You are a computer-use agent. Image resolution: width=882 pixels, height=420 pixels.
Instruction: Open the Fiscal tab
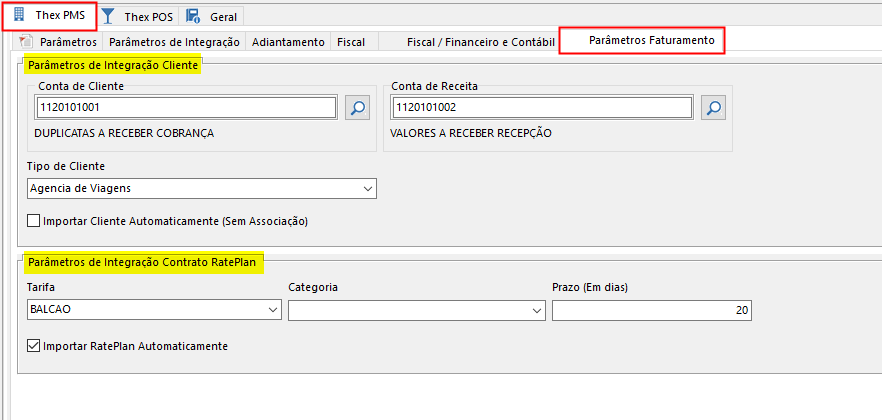pyautogui.click(x=351, y=42)
